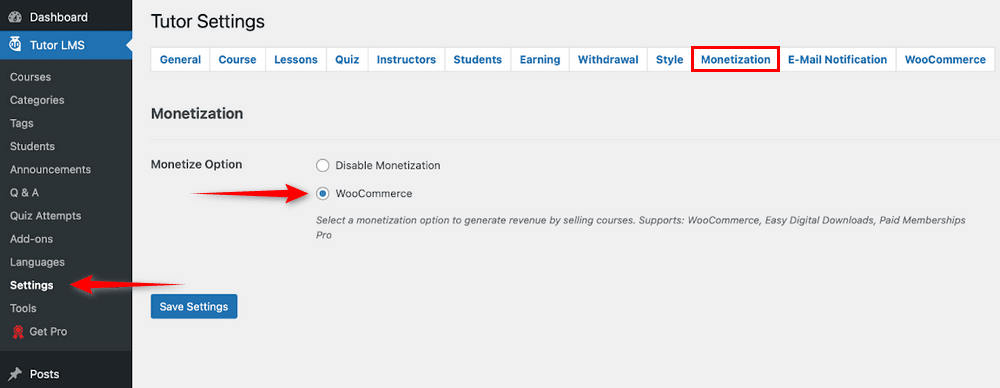Go to the Students settings tab

click(478, 59)
